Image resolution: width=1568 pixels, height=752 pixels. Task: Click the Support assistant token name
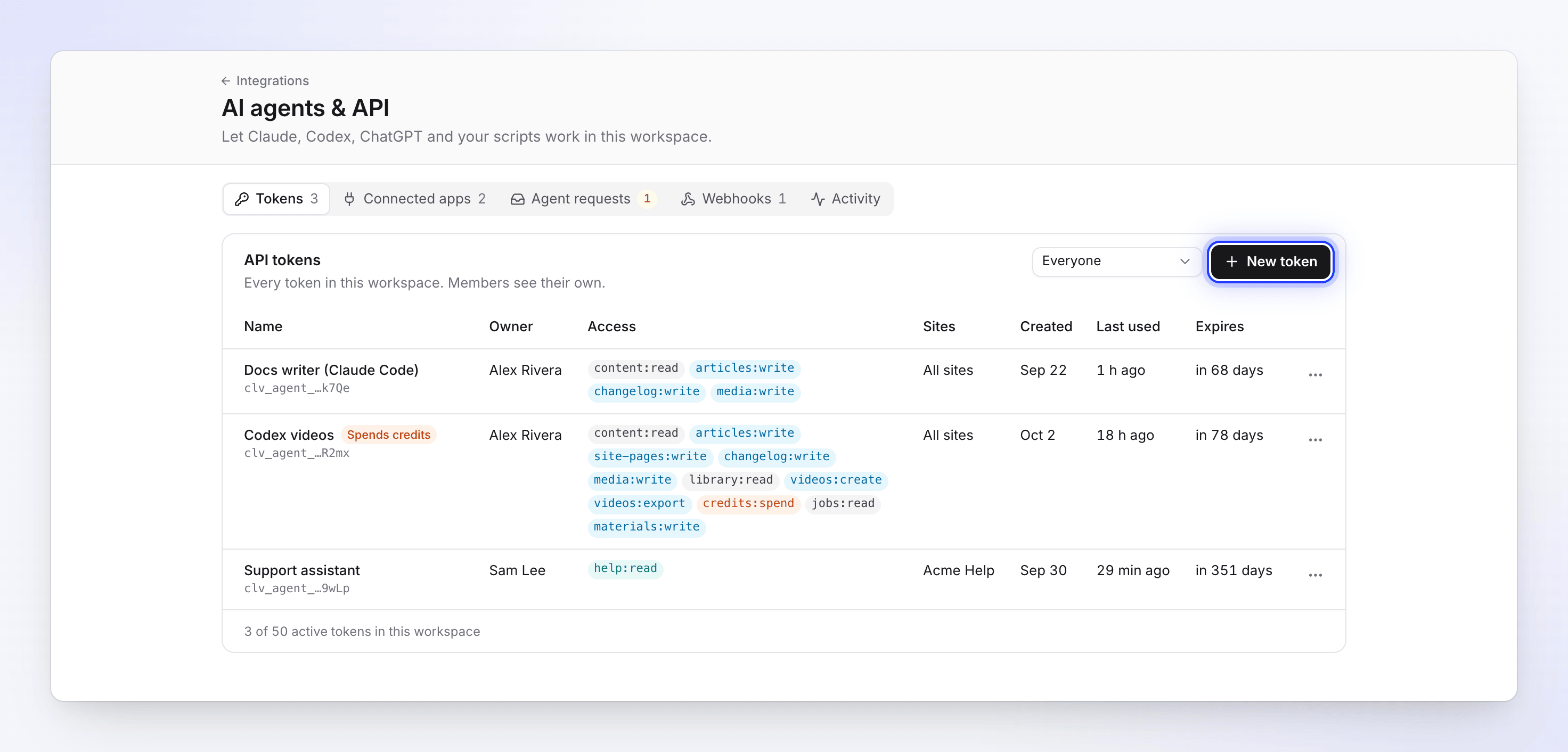pos(302,570)
